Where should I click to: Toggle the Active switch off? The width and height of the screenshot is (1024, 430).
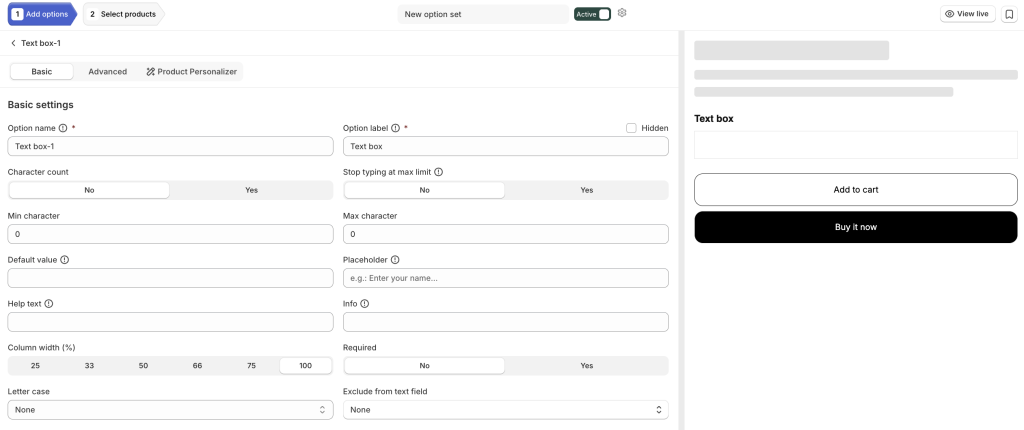[x=592, y=14]
